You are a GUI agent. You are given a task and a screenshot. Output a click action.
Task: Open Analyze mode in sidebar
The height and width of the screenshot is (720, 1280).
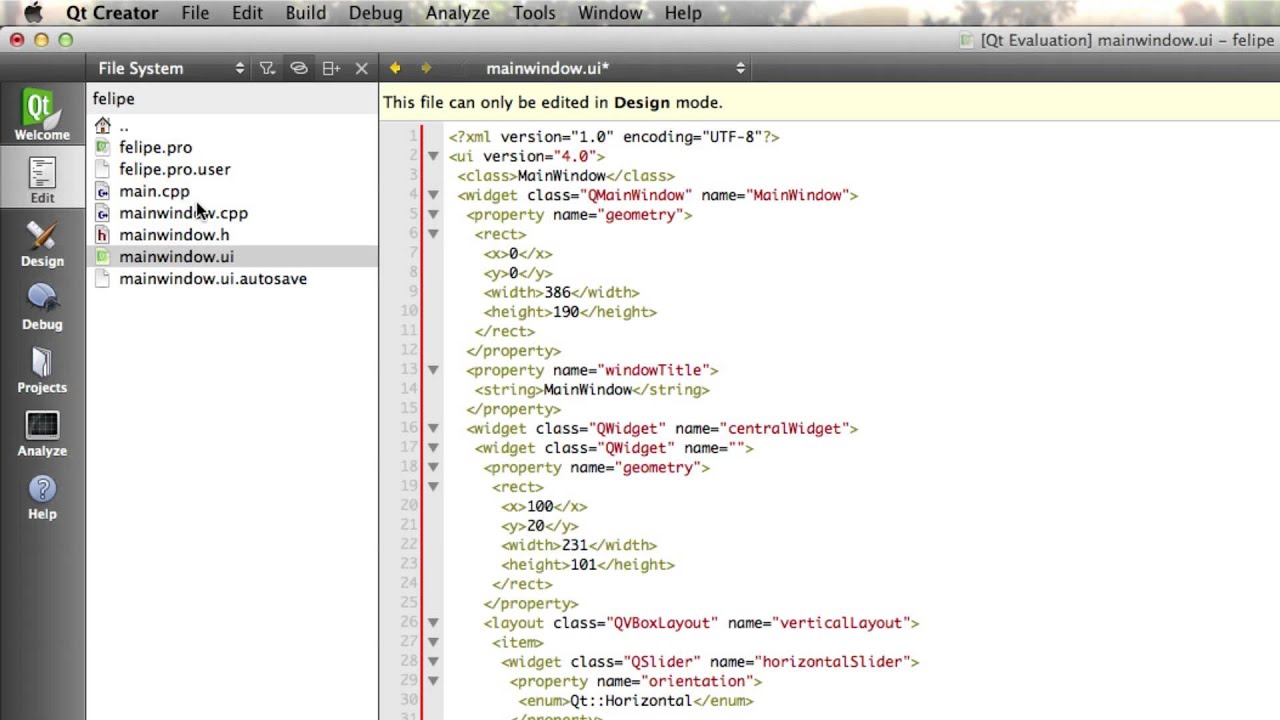(42, 433)
